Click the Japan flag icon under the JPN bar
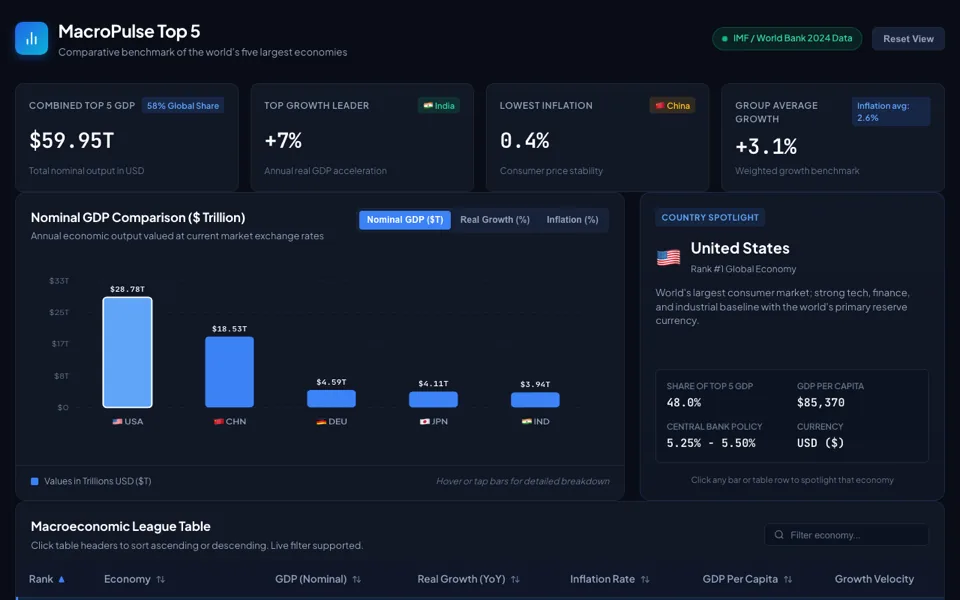 pyautogui.click(x=425, y=422)
